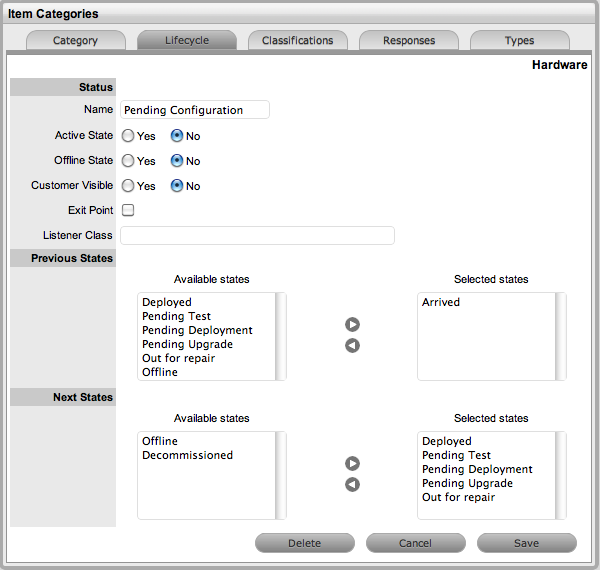The height and width of the screenshot is (570, 600).
Task: Switch to the Types tab
Action: 520,40
